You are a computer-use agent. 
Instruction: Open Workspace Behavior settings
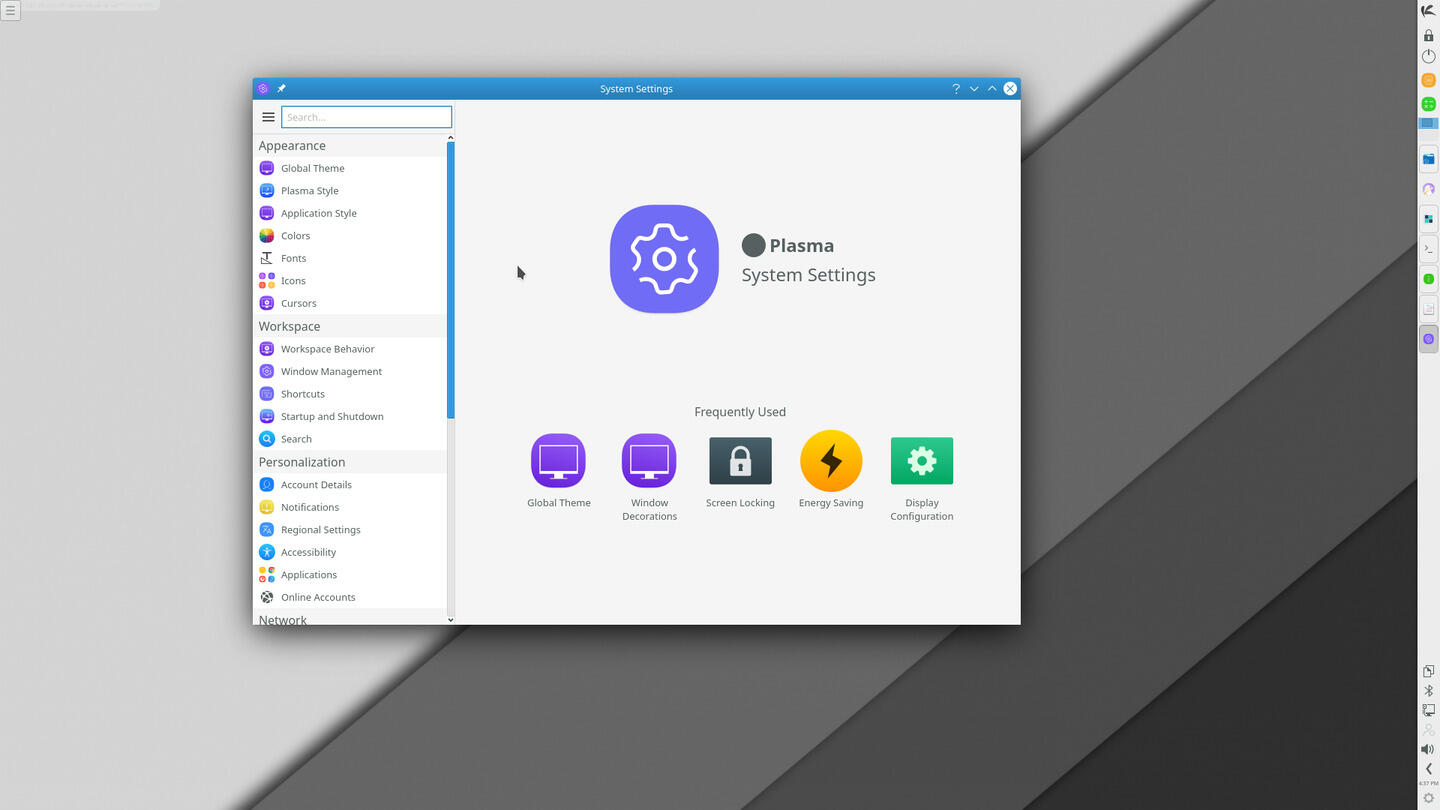349,349
